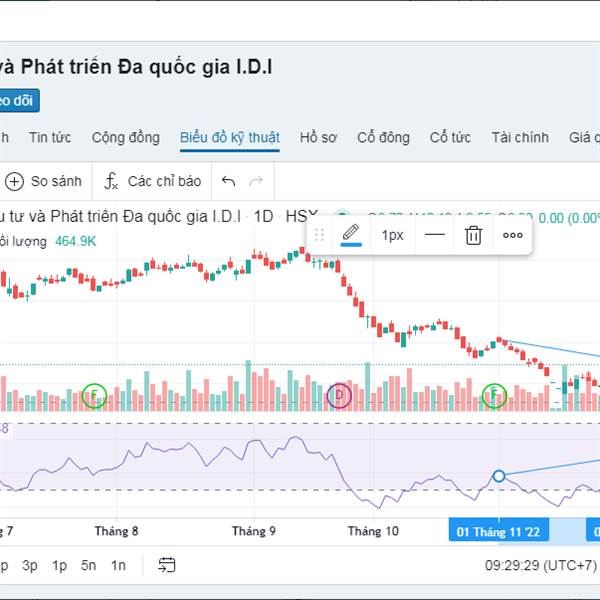600x600 pixels.
Task: Switch to the Tin tức tab
Action: 49,137
